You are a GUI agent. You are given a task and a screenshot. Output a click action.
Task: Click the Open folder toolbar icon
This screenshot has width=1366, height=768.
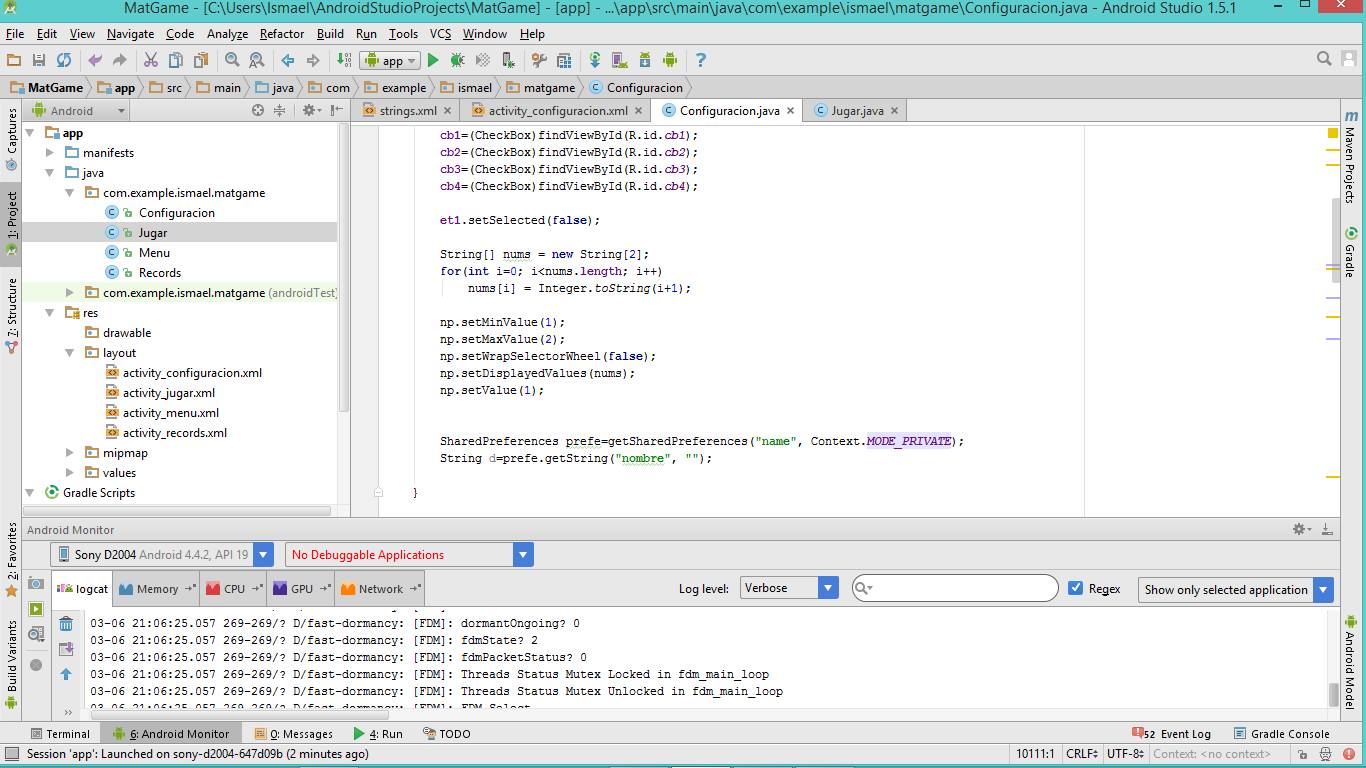click(x=14, y=60)
